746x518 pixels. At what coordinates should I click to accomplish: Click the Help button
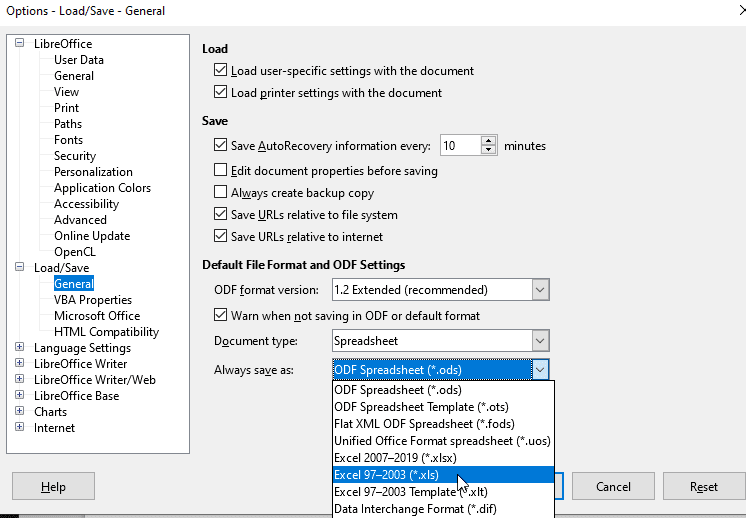[53, 486]
